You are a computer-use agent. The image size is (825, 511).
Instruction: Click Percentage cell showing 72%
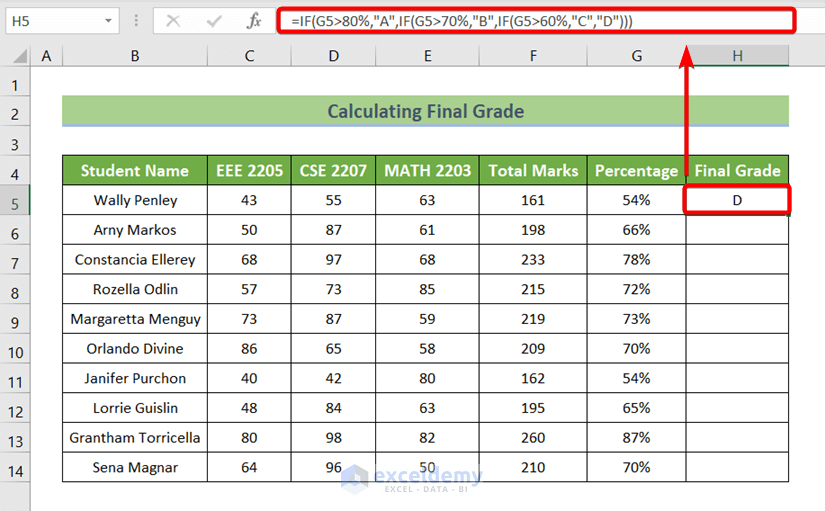point(637,289)
